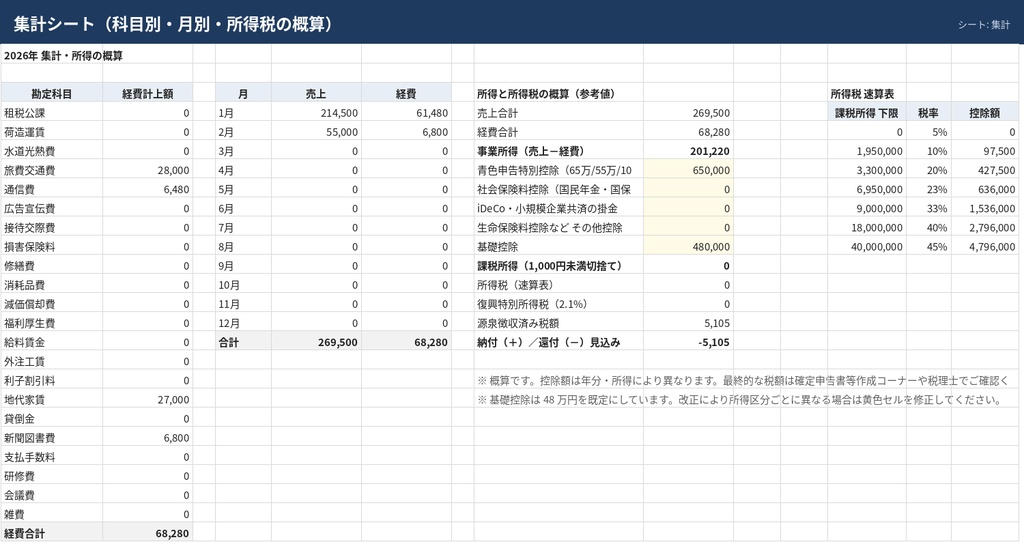Edit the 基礎控除 yellow cell 480,000
Viewport: 1024px width, 542px height.
(688, 247)
